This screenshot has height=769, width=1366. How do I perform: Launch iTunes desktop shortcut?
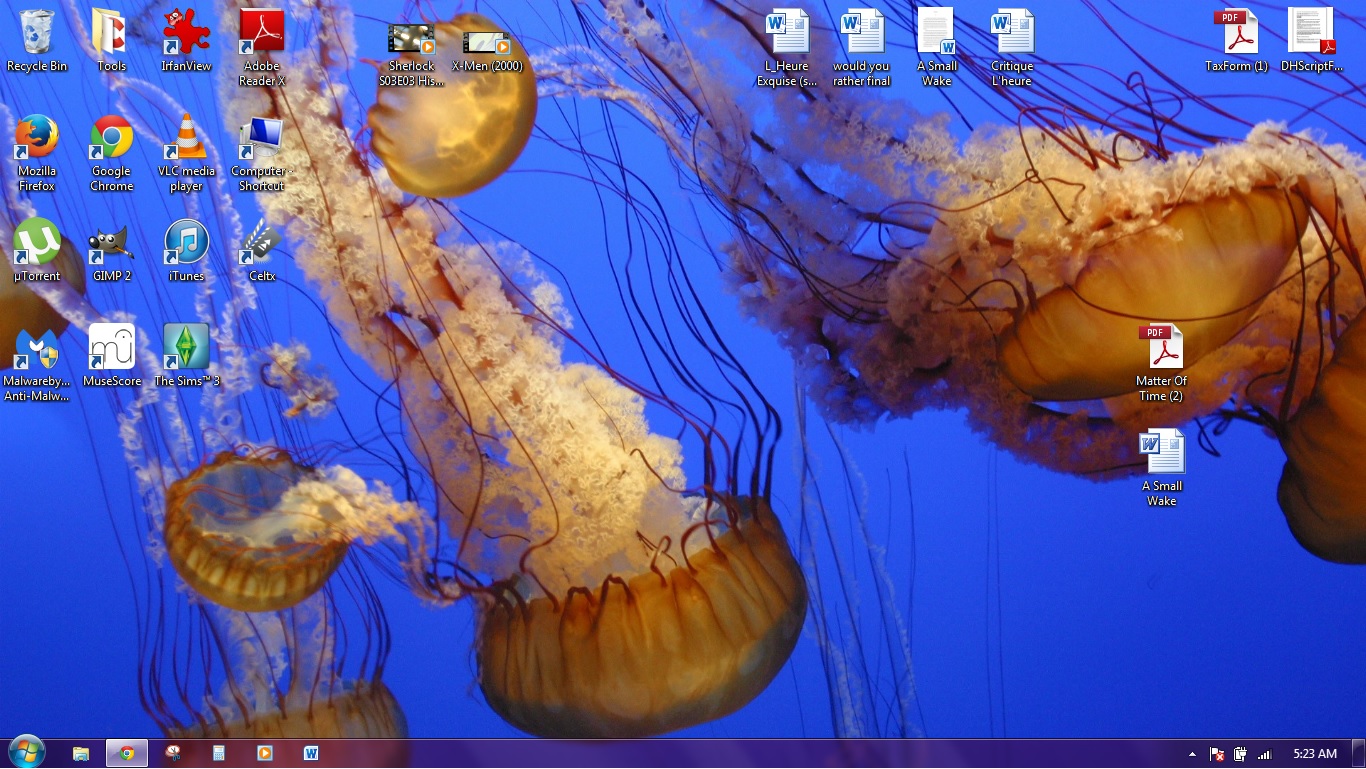pyautogui.click(x=186, y=251)
